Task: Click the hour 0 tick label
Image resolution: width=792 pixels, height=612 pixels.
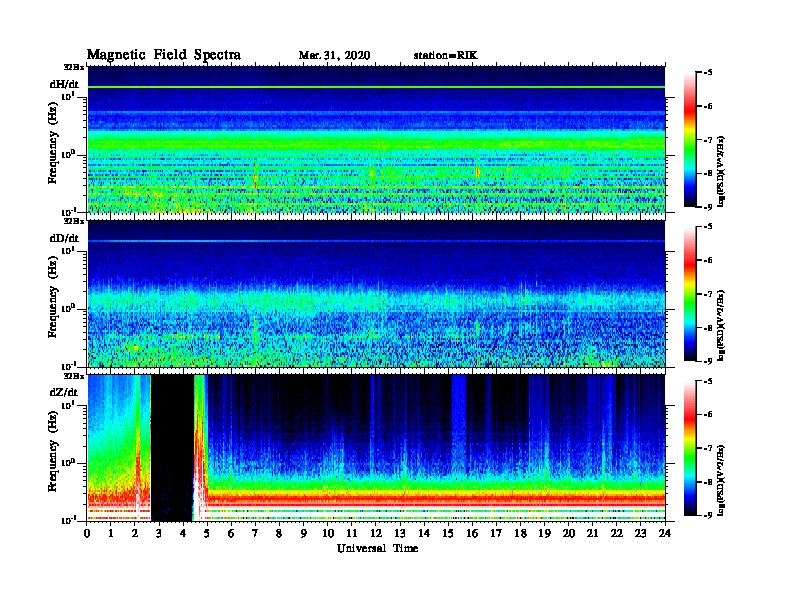Action: pos(87,534)
